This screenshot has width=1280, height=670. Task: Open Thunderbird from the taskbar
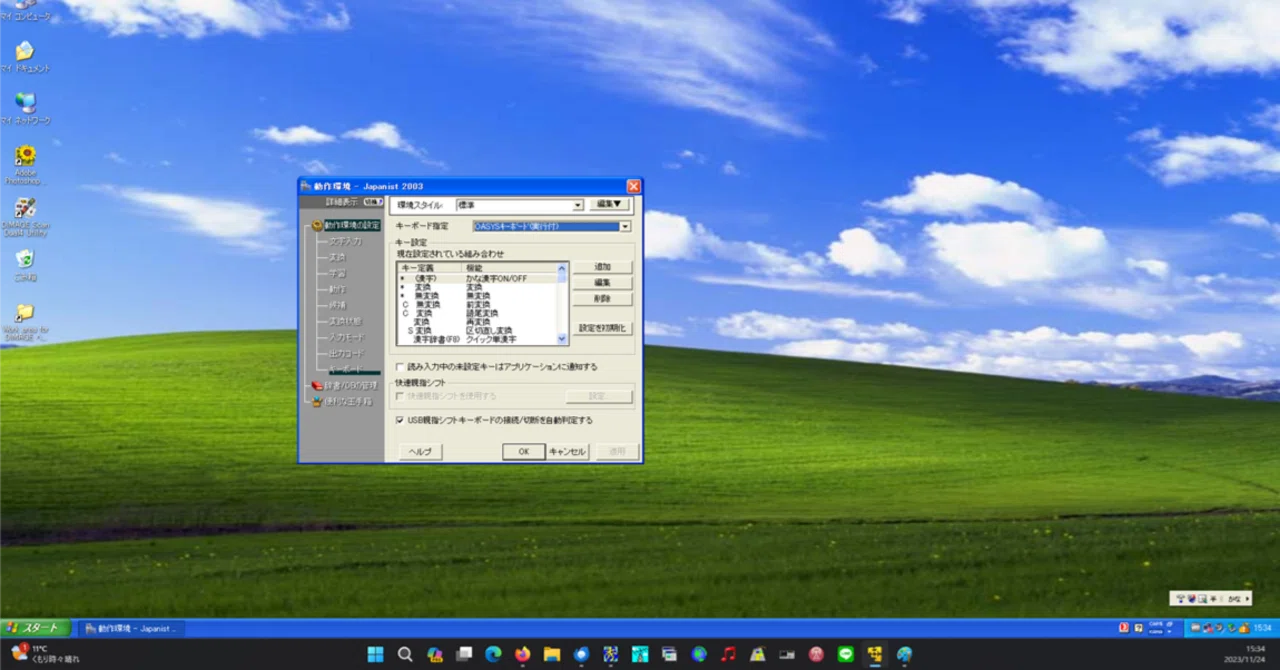(x=581, y=654)
